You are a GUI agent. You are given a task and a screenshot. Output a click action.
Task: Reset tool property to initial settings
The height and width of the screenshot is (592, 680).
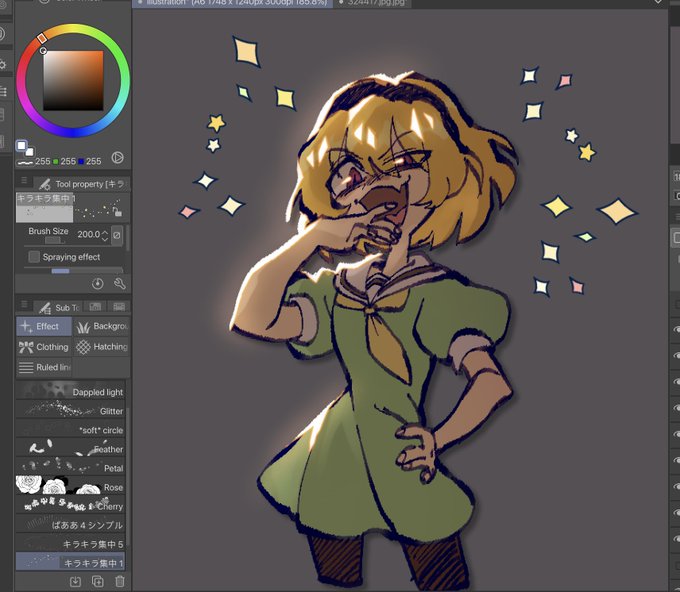[x=98, y=284]
